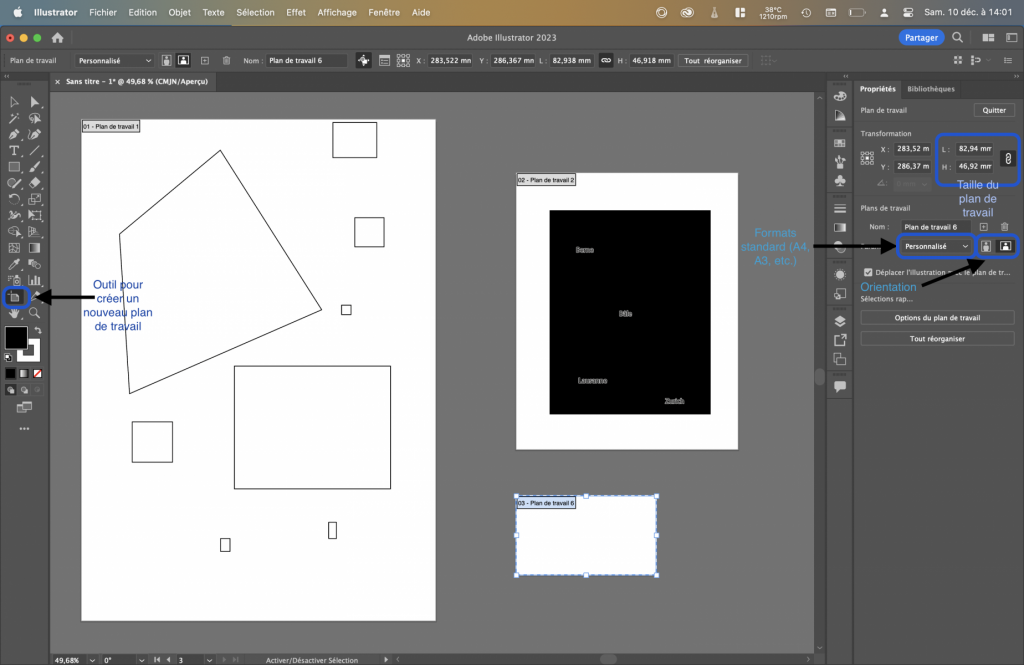Toggle "Déplacer l'illustration" checkbox
This screenshot has width=1024, height=665.
tap(867, 272)
